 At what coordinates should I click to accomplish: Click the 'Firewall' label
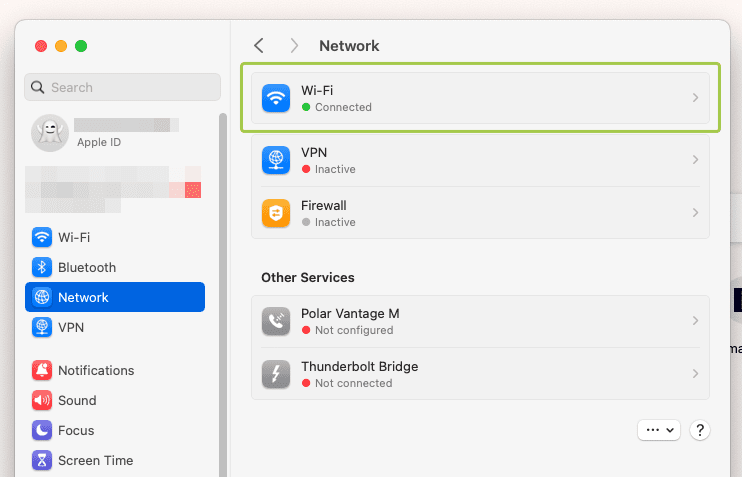(x=324, y=205)
